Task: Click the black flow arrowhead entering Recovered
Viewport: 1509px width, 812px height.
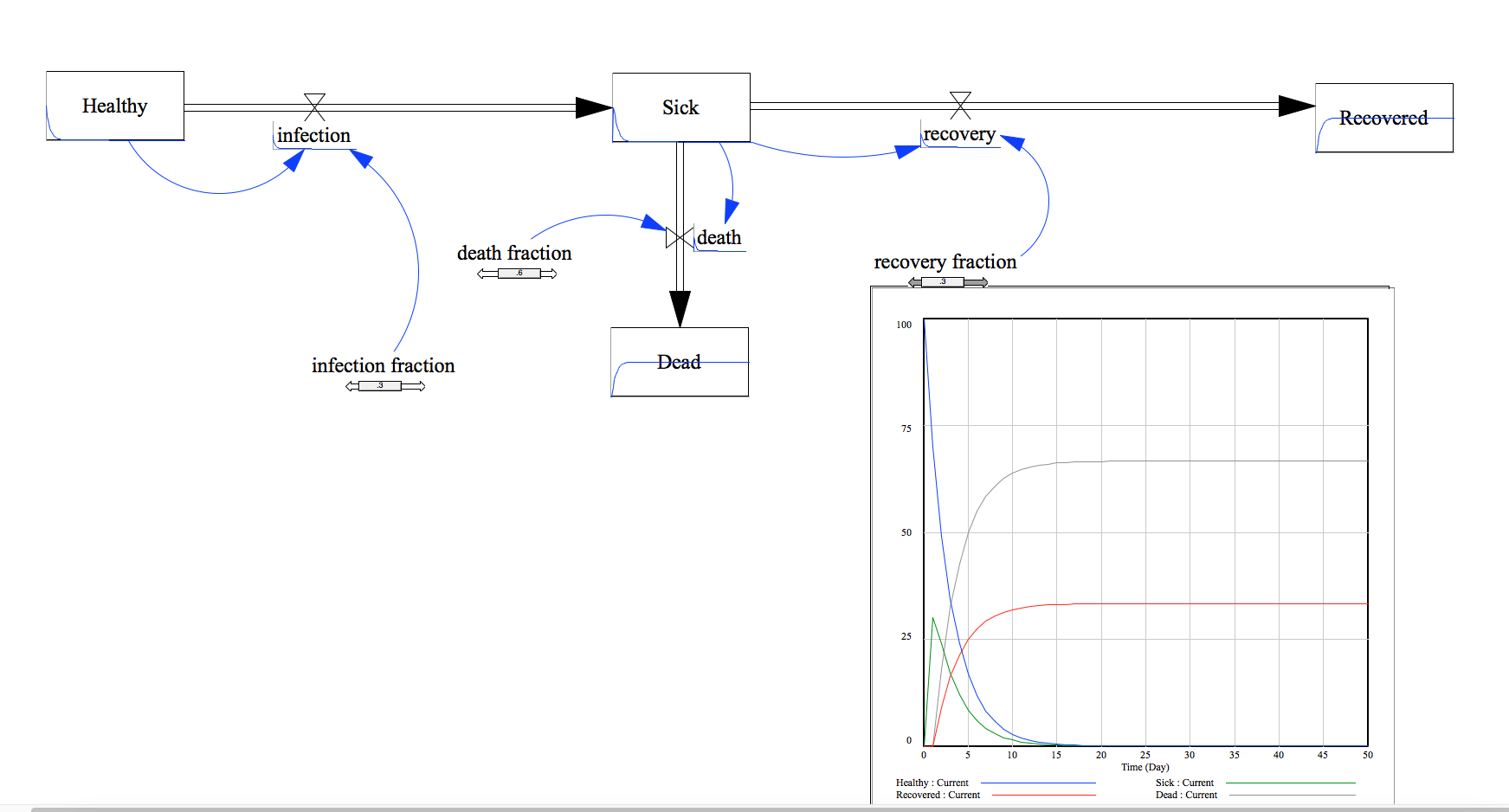Action: coord(1297,106)
